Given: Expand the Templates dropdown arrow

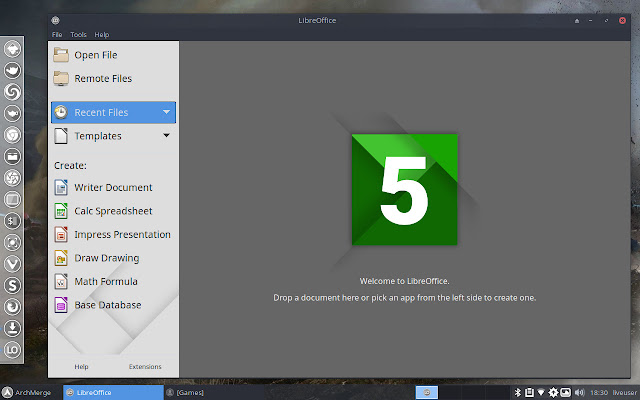Looking at the screenshot, I should click(167, 135).
